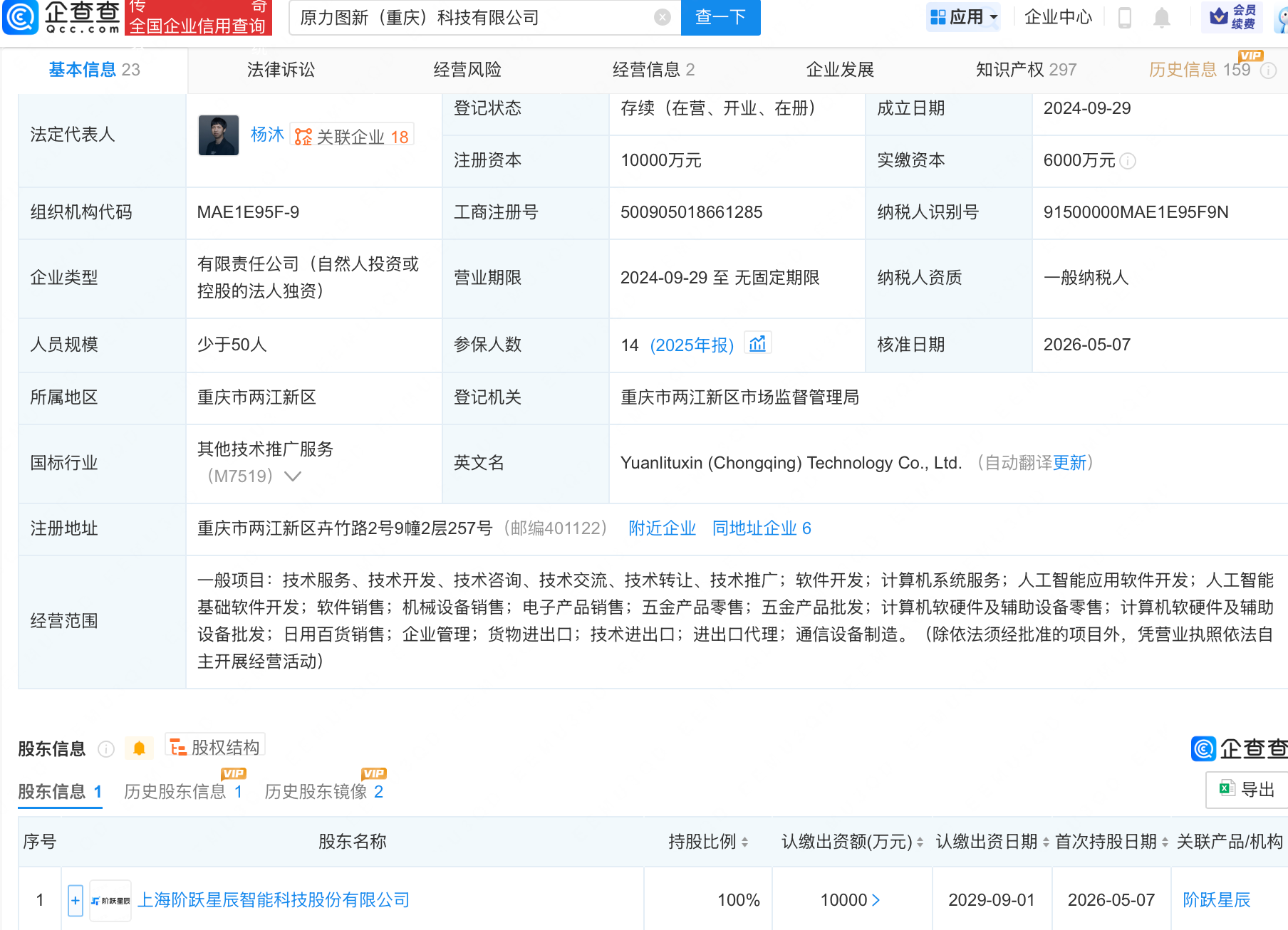Switch to 法律诉讼 tab

(281, 70)
